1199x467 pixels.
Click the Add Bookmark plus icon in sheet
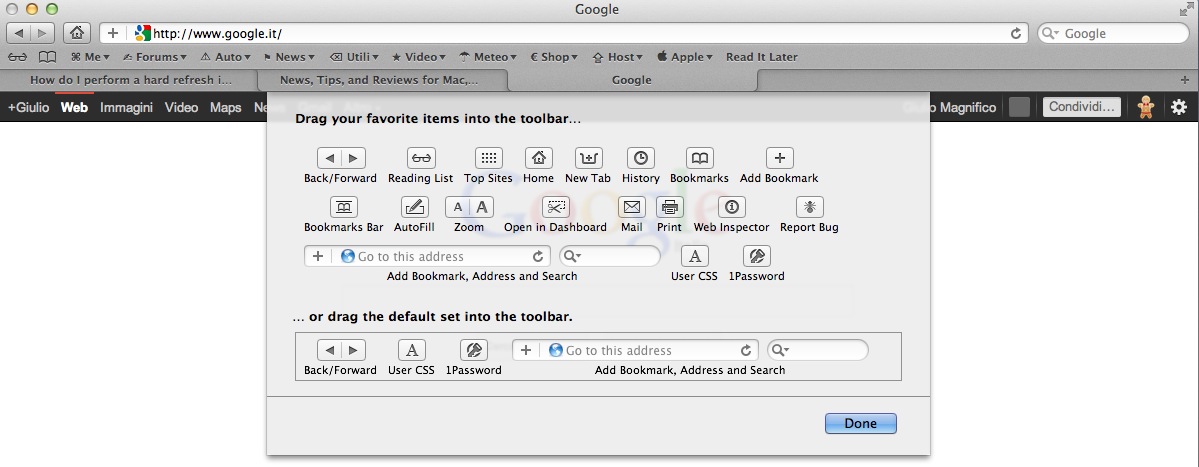pos(779,158)
